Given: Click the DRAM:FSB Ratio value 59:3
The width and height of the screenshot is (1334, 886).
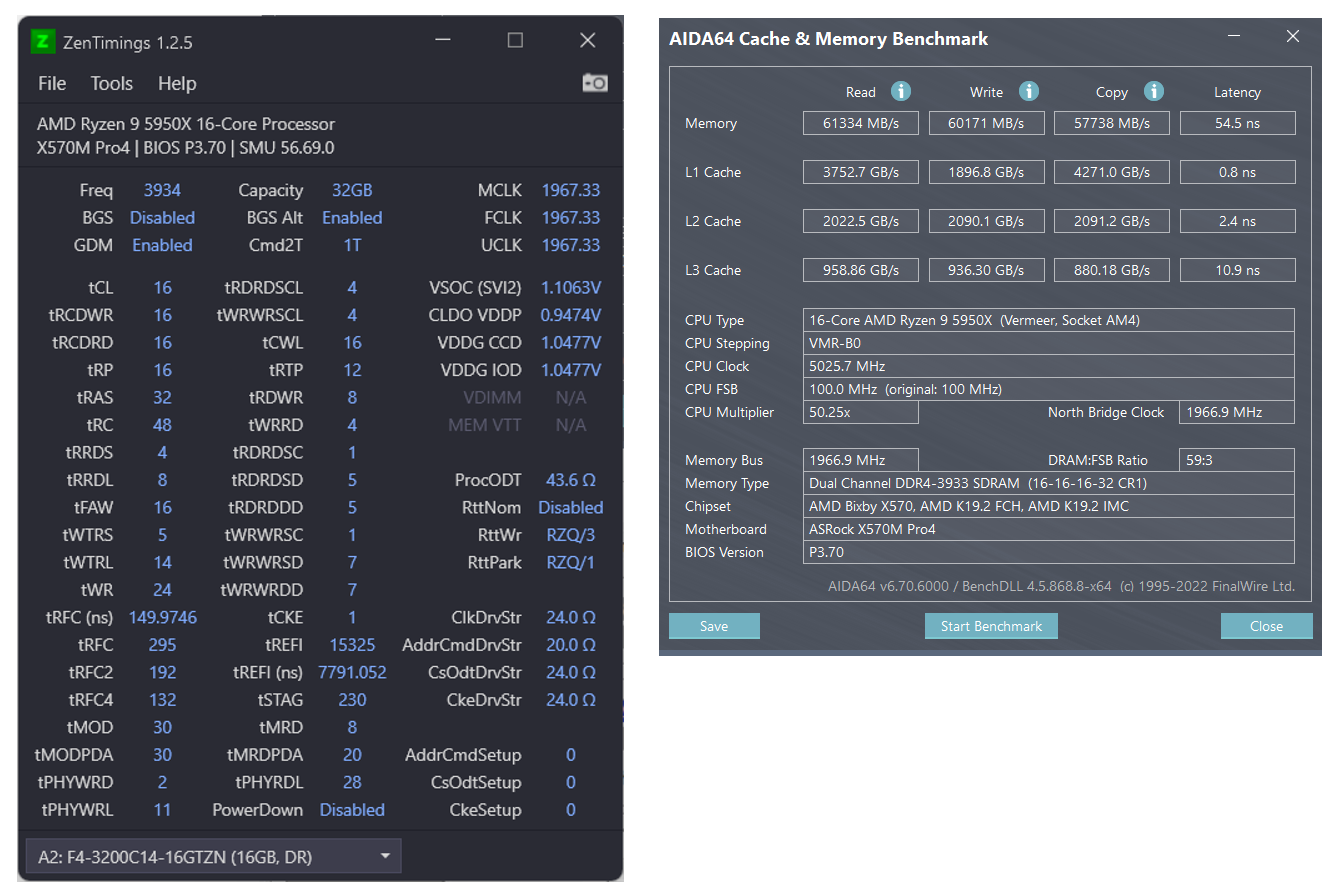Looking at the screenshot, I should [1238, 460].
